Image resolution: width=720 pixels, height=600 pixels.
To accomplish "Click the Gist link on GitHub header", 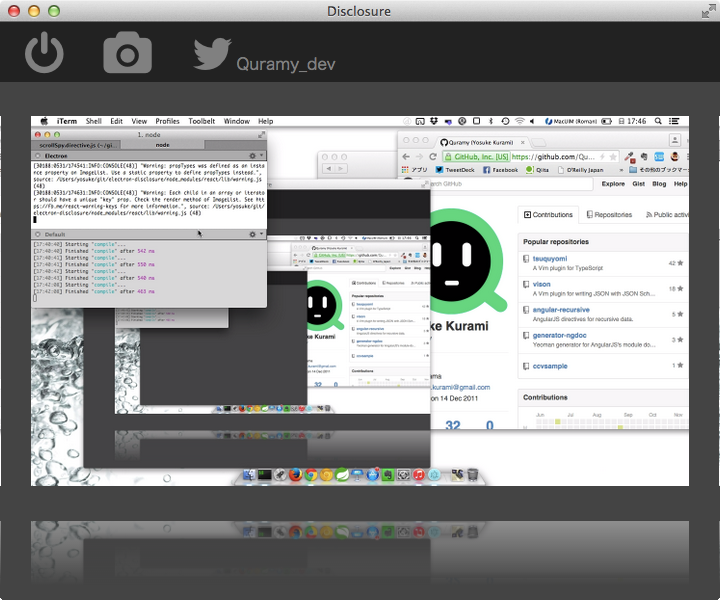I will pyautogui.click(x=638, y=184).
